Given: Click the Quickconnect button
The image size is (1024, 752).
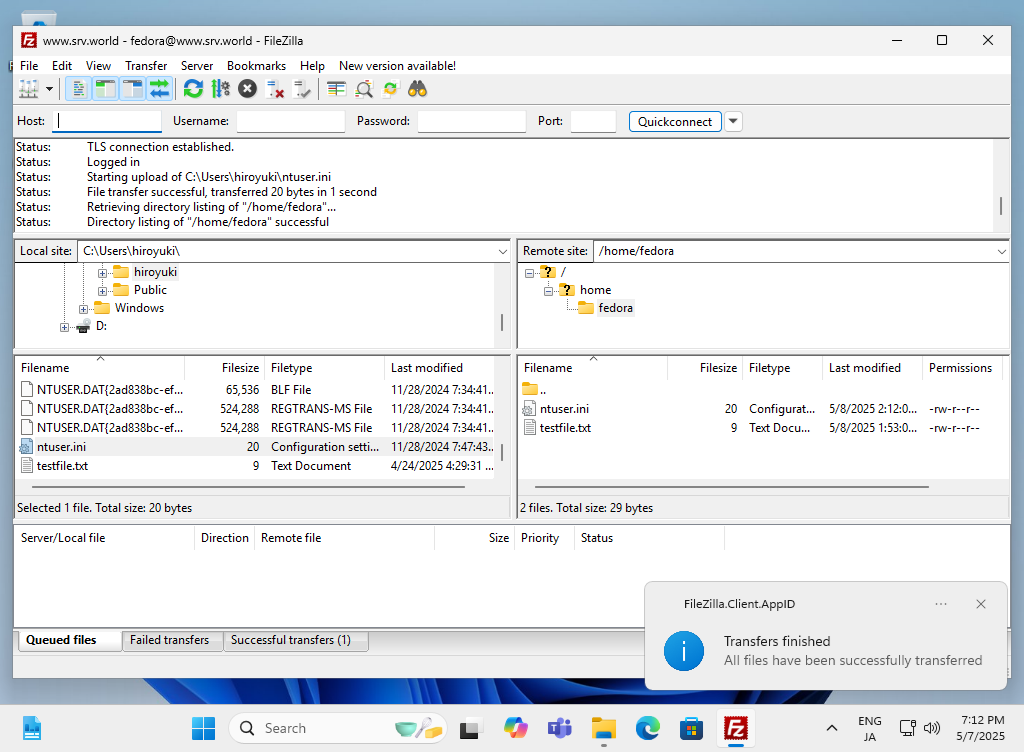Looking at the screenshot, I should (675, 121).
